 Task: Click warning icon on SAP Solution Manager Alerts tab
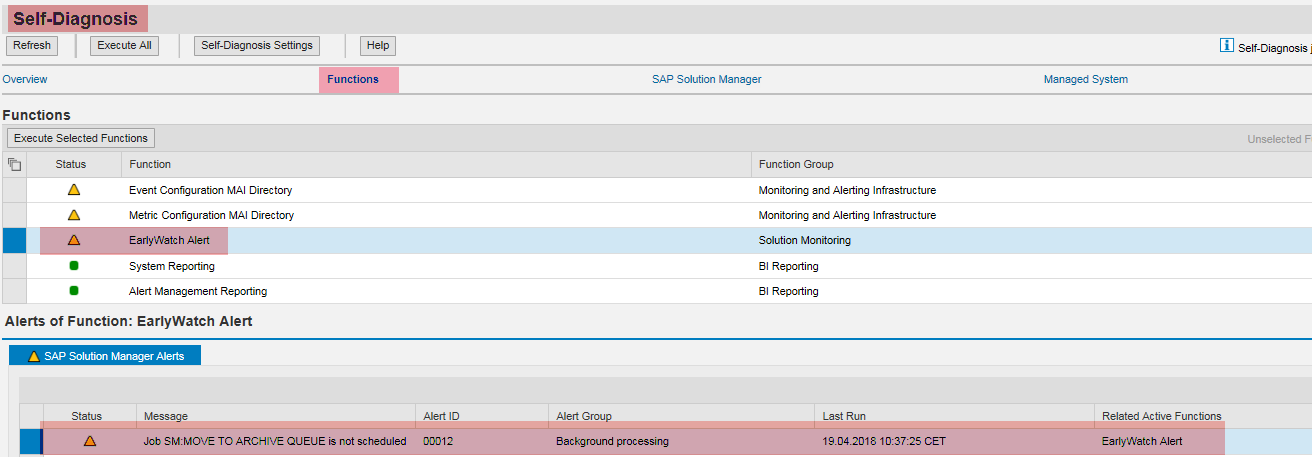coord(34,356)
